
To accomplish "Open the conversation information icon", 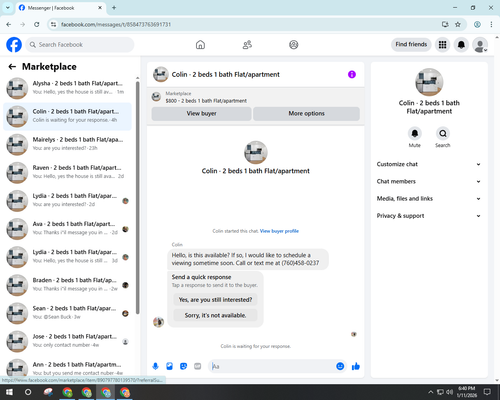I will click(352, 74).
